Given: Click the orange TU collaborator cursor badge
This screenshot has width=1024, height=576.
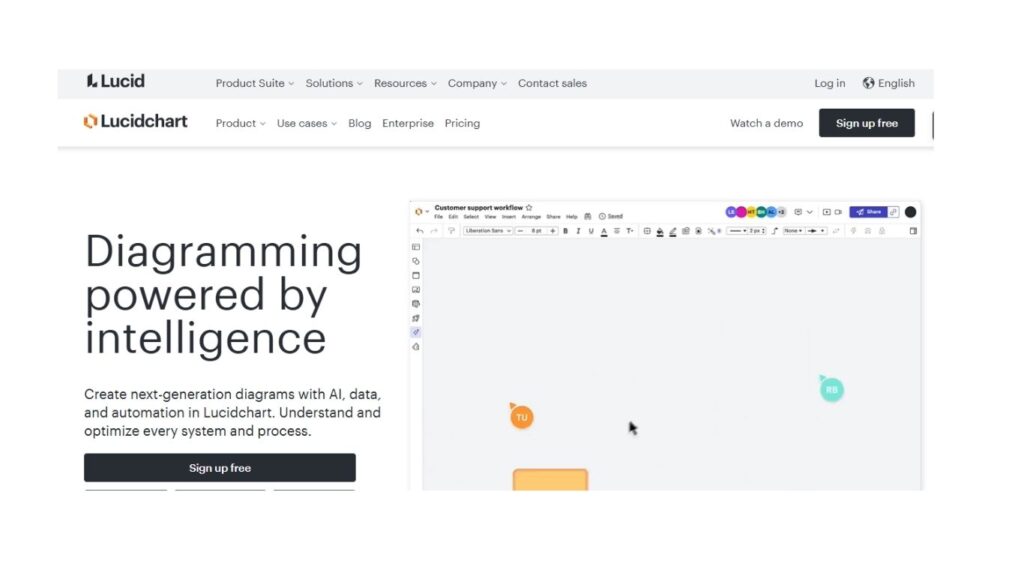Looking at the screenshot, I should (x=521, y=417).
